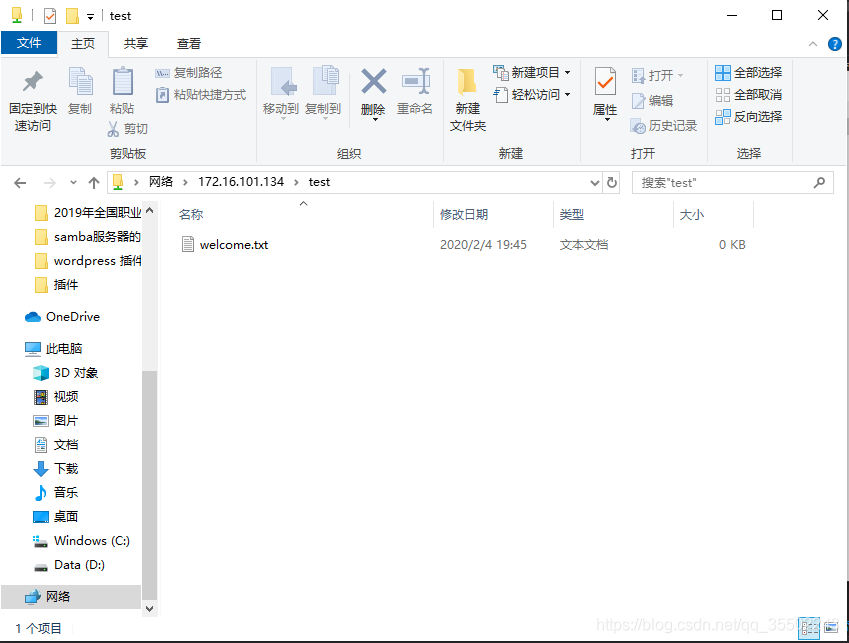Expand address bar history dropdown
Image resolution: width=849 pixels, height=643 pixels.
tap(595, 183)
